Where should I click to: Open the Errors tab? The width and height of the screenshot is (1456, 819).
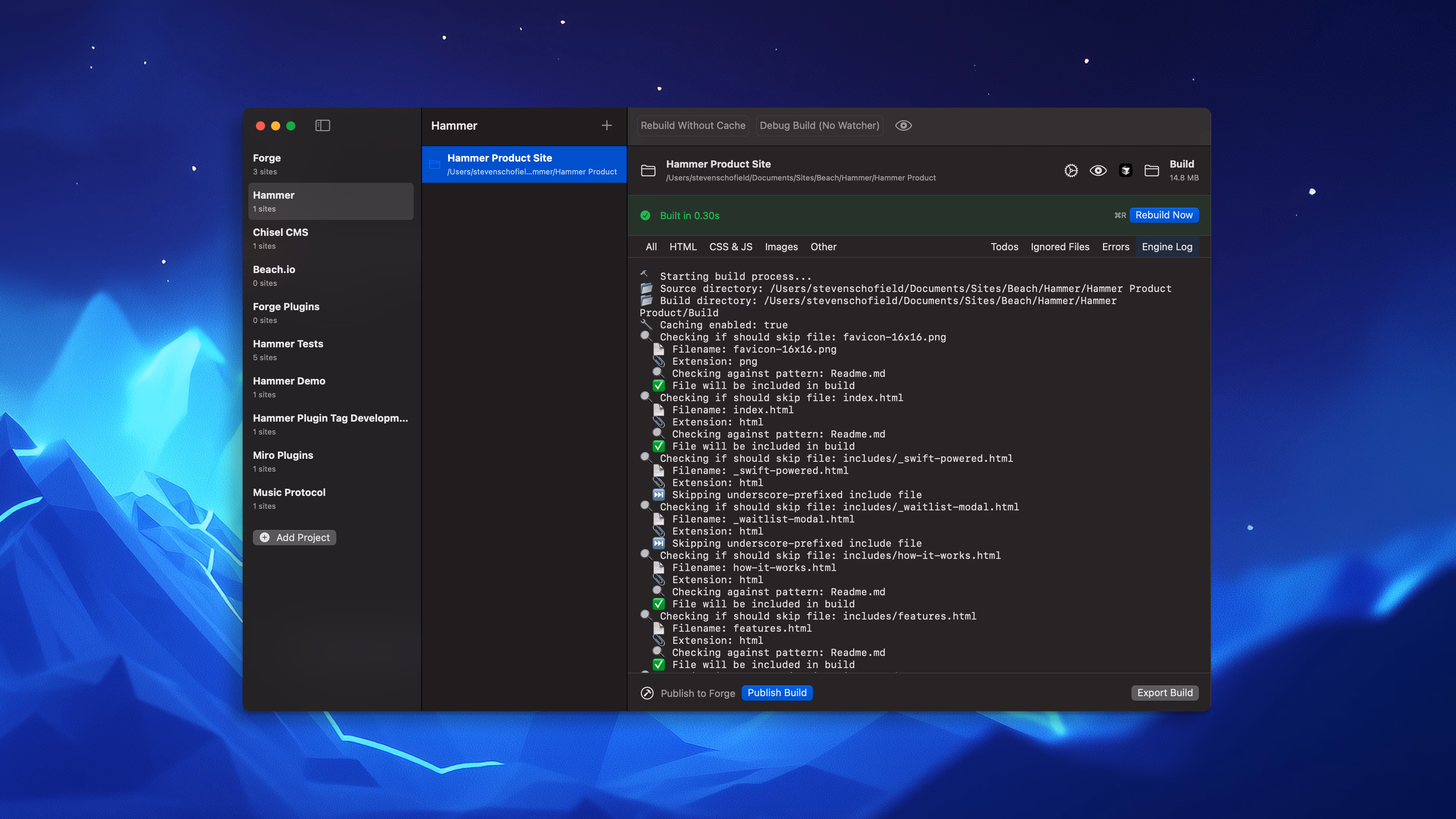1115,247
